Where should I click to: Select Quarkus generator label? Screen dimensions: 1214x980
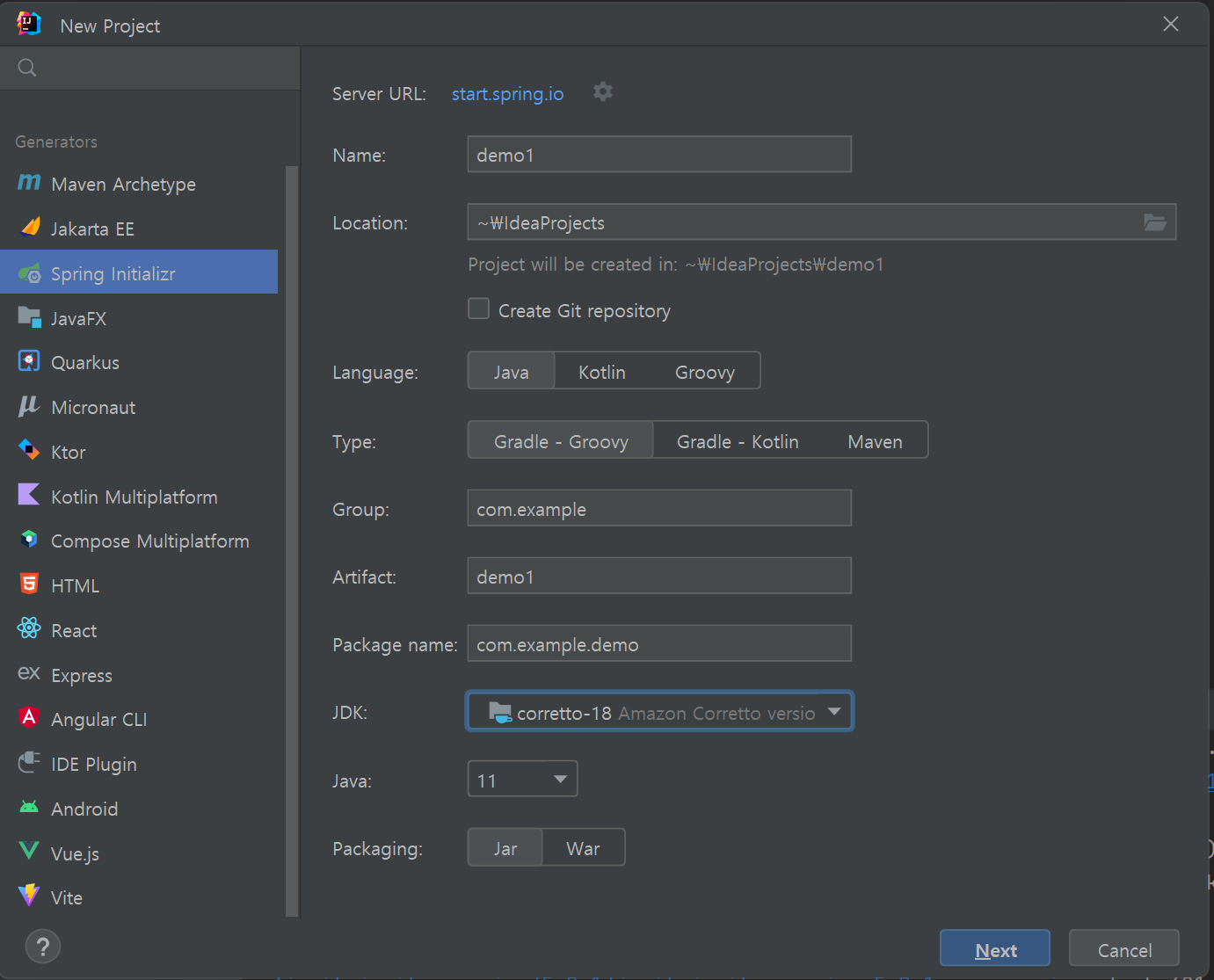[x=85, y=362]
